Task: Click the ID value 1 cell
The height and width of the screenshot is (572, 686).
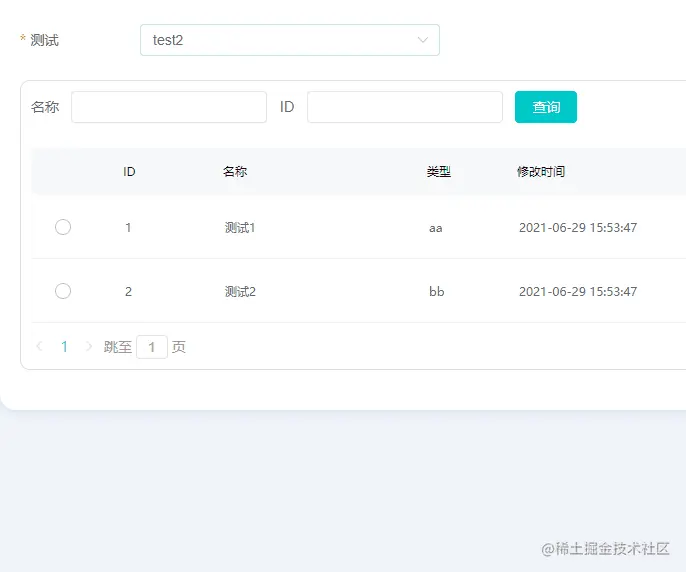Action: (128, 228)
